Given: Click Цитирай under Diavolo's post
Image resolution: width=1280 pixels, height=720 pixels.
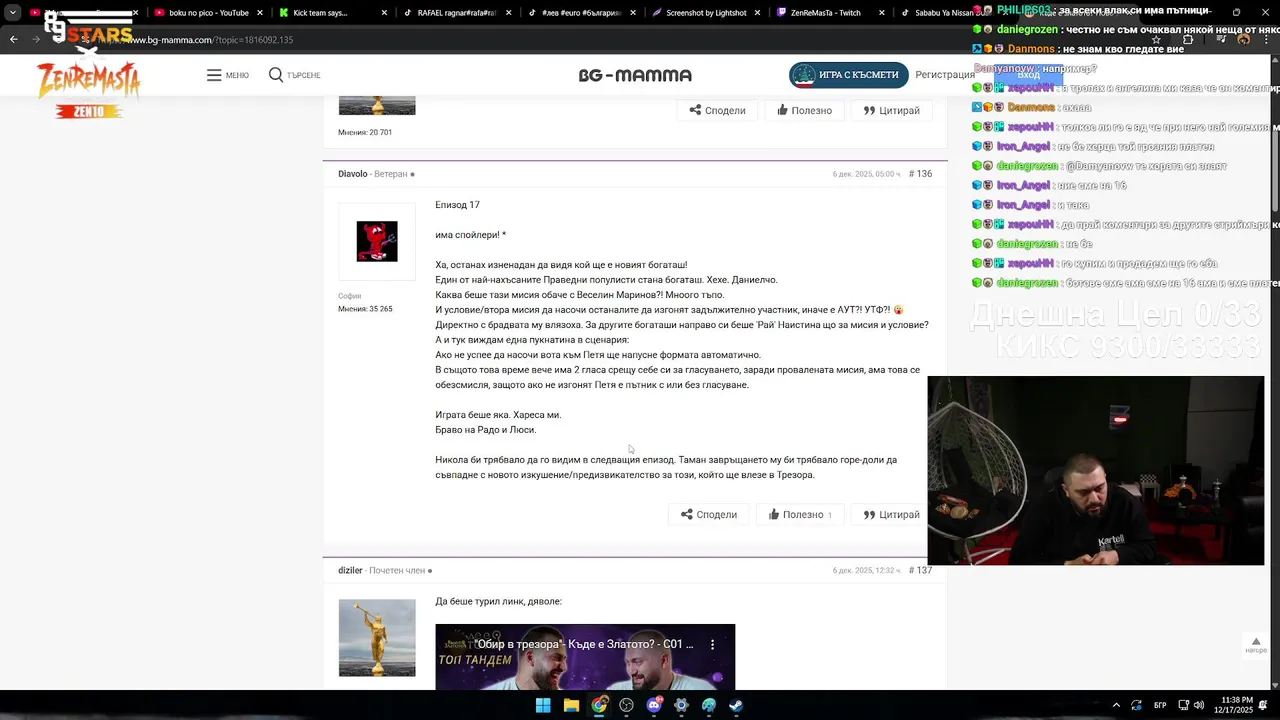Looking at the screenshot, I should [891, 515].
